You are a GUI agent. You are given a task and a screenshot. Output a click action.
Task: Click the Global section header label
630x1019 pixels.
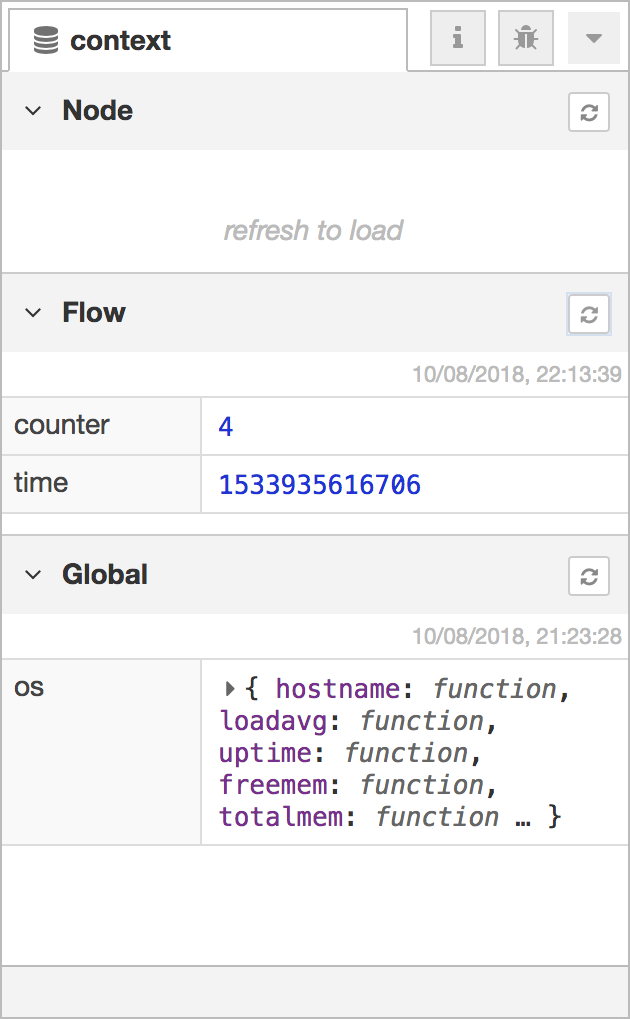click(x=105, y=574)
